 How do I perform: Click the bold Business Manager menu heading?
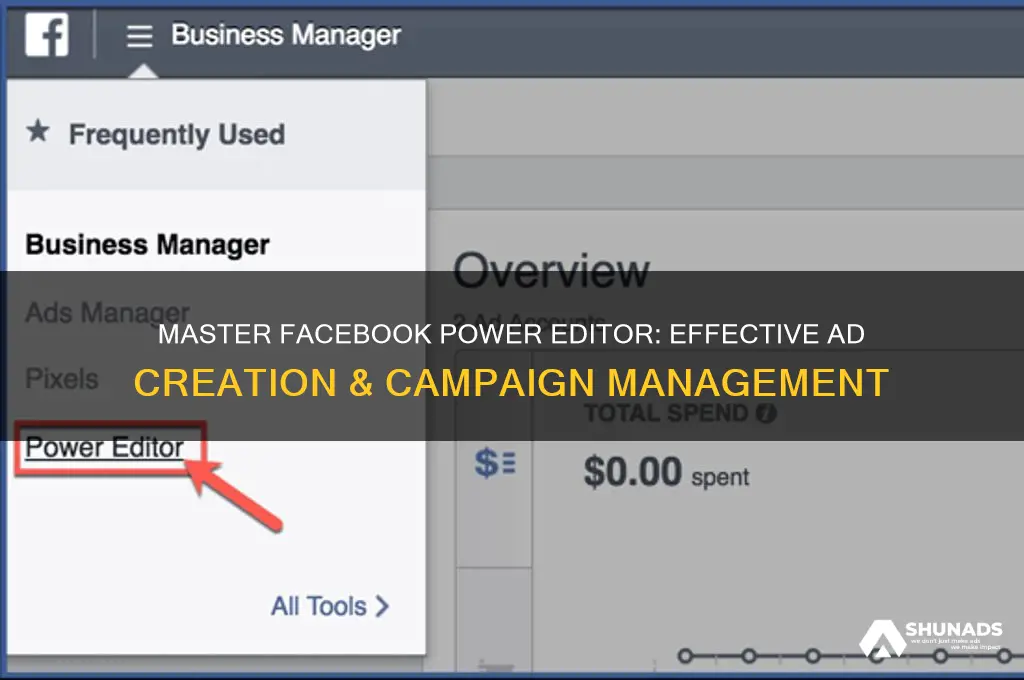[x=148, y=245]
